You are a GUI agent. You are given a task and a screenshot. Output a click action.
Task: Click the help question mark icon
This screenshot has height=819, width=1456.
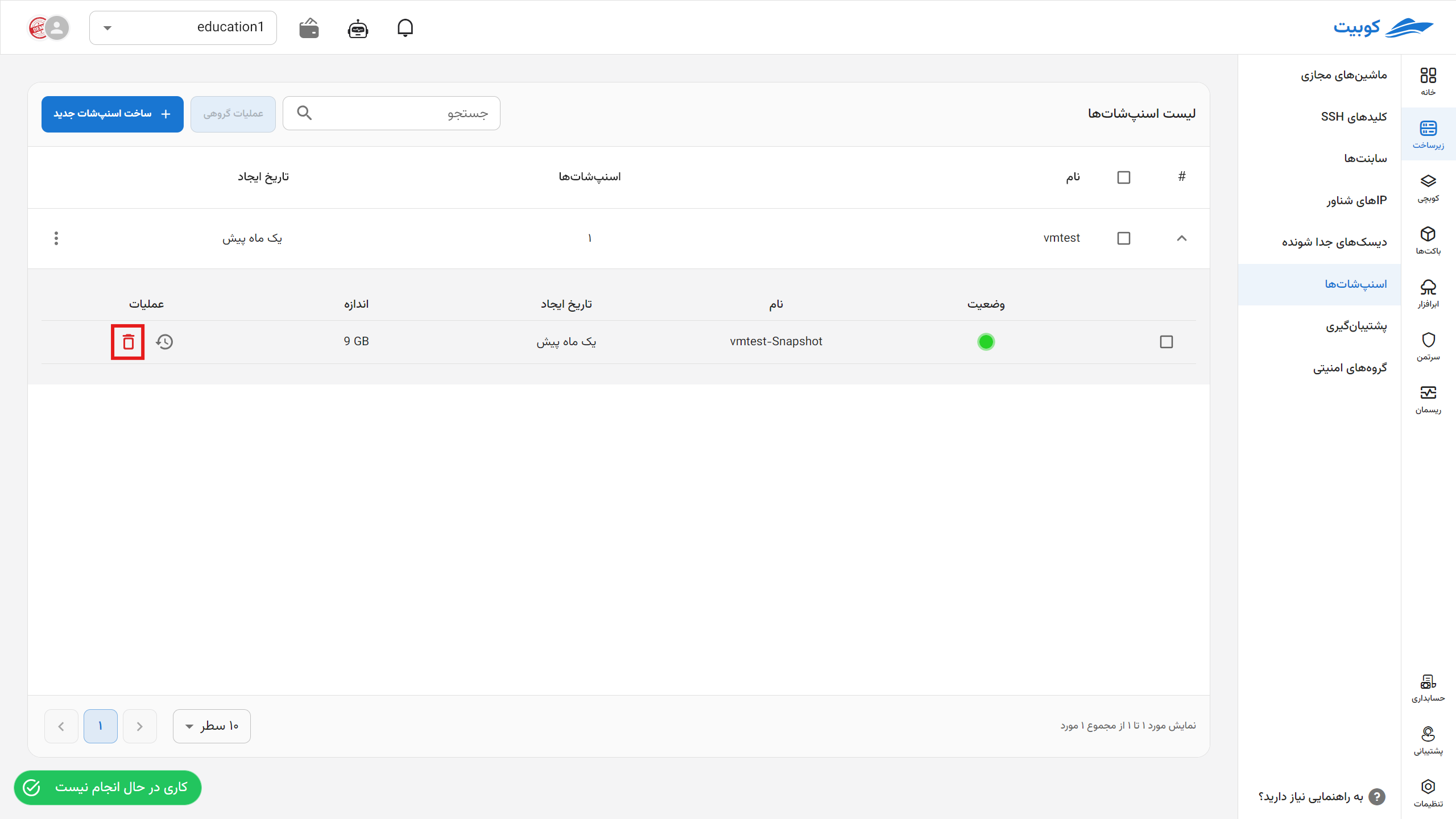tap(1376, 797)
